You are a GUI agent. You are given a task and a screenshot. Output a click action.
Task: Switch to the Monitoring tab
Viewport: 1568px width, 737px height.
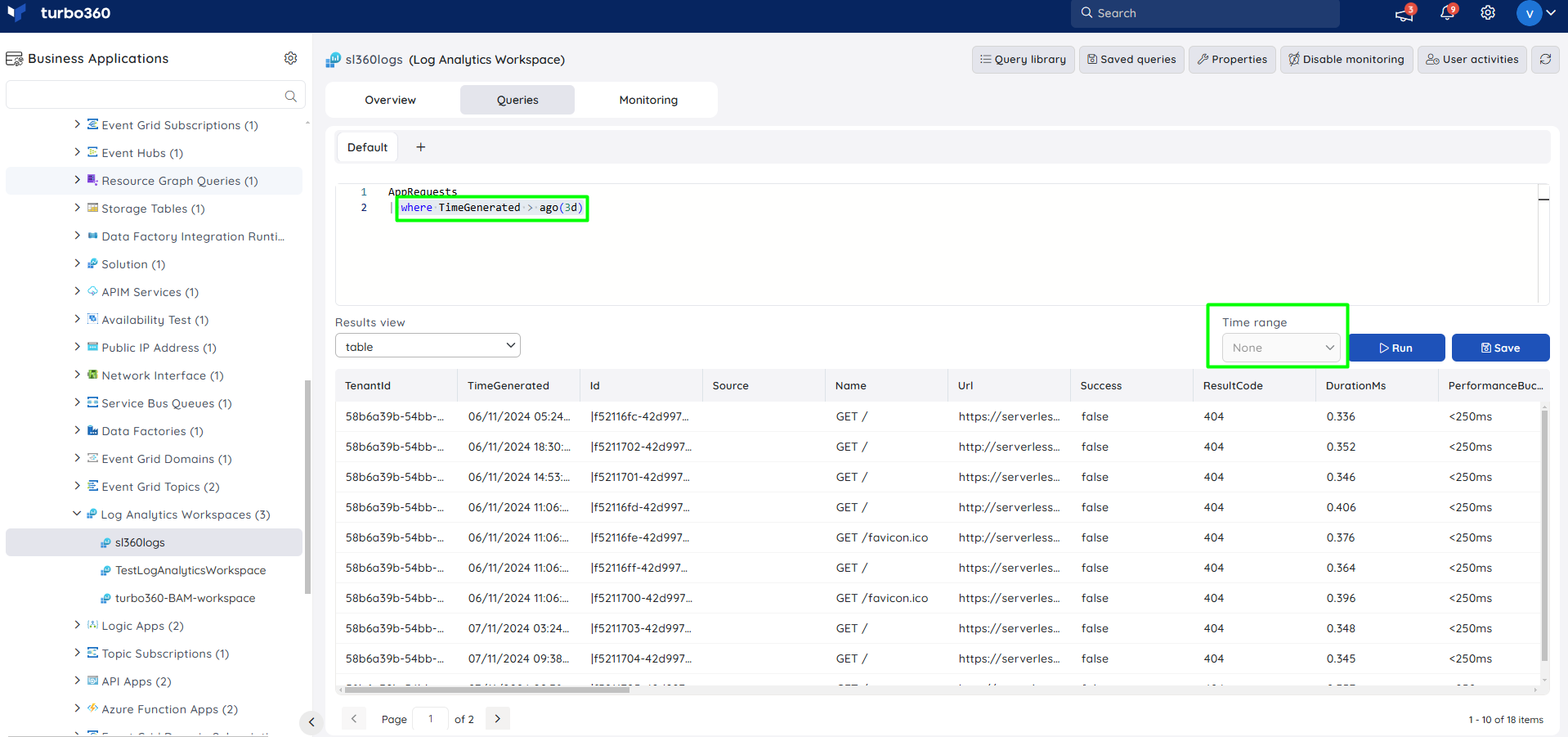click(648, 100)
